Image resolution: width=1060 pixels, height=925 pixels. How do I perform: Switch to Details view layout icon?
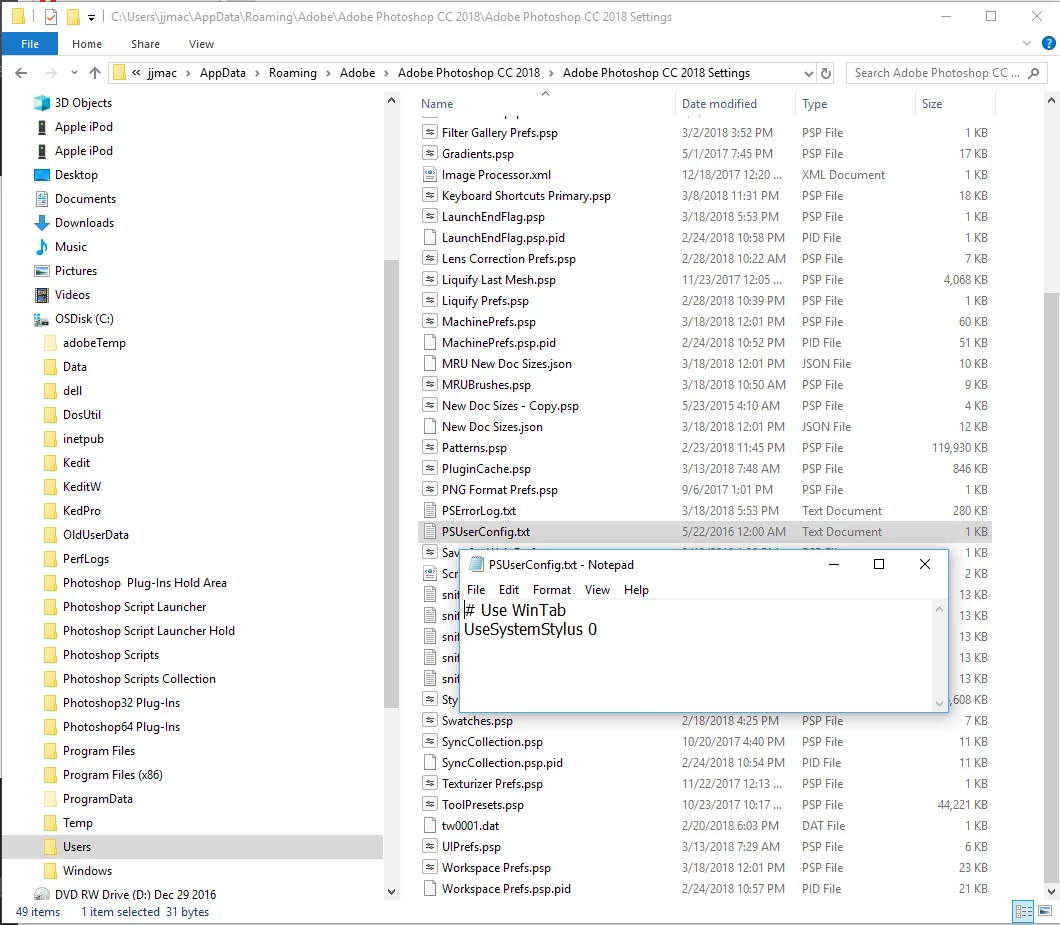(1023, 911)
